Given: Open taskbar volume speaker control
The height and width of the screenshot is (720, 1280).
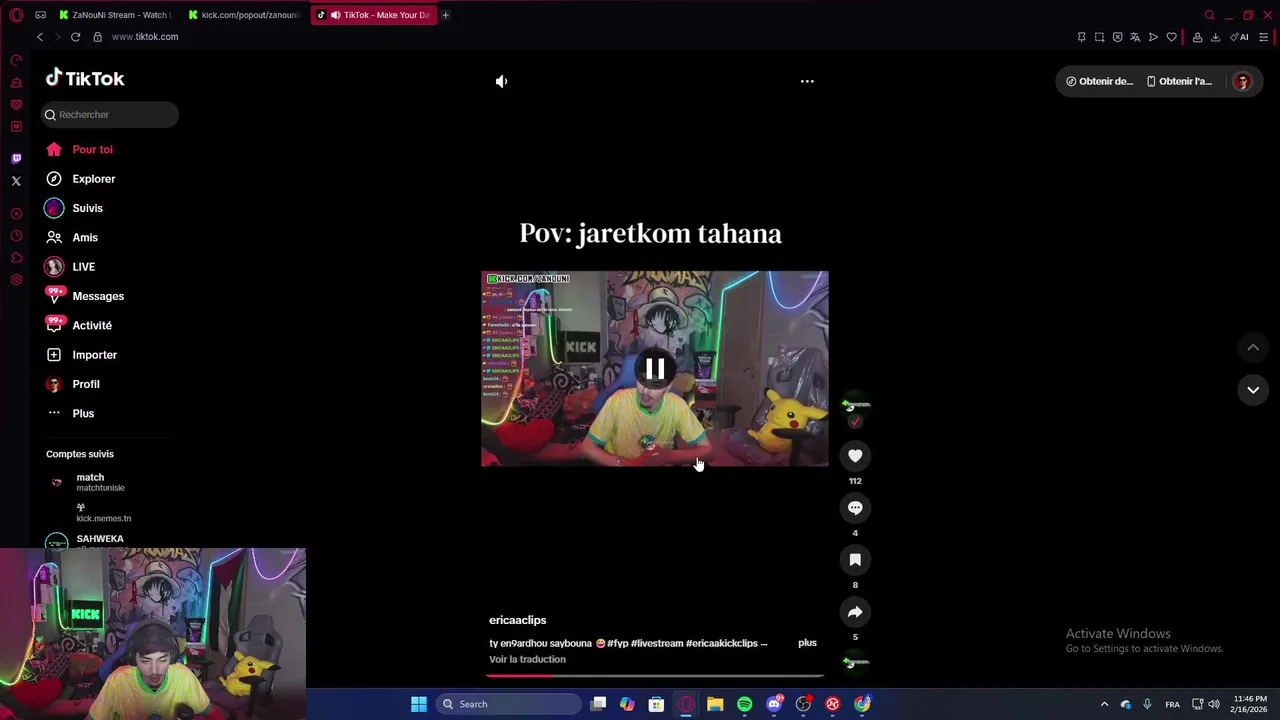Looking at the screenshot, I should pos(1214,704).
